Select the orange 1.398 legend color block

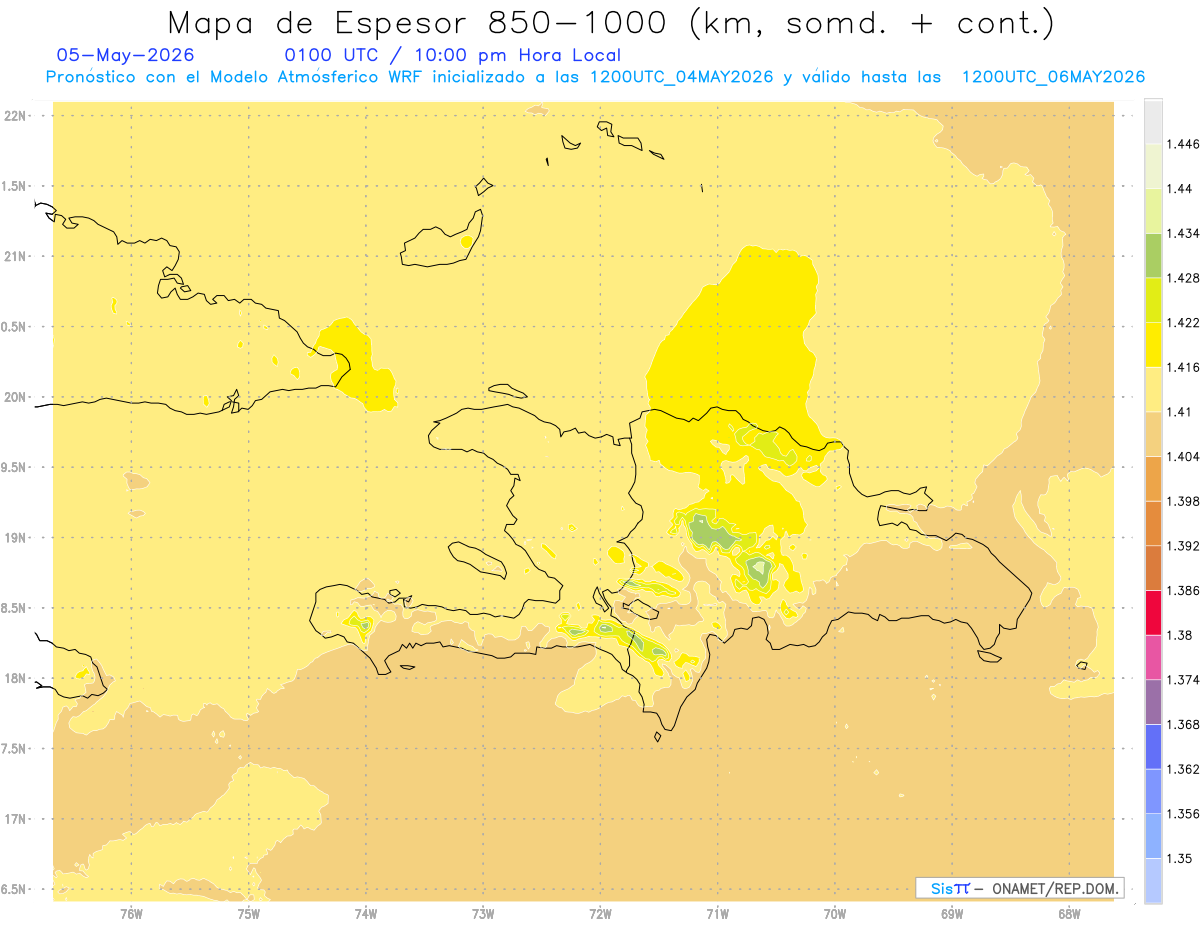click(x=1153, y=479)
